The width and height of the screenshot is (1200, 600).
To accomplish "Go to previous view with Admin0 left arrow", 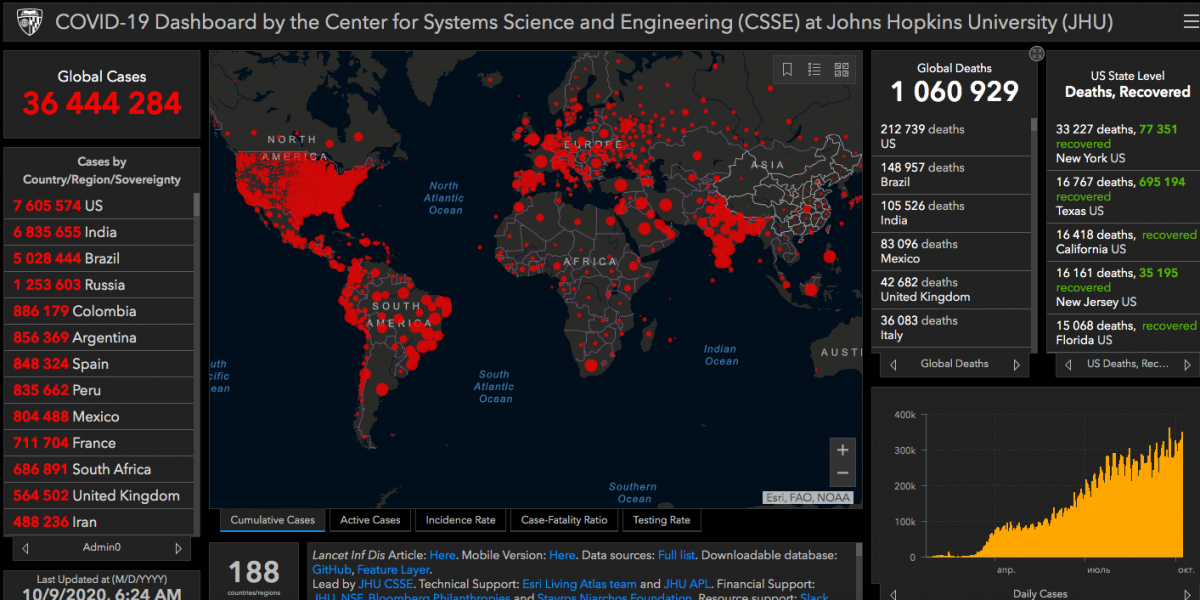I will 25,548.
